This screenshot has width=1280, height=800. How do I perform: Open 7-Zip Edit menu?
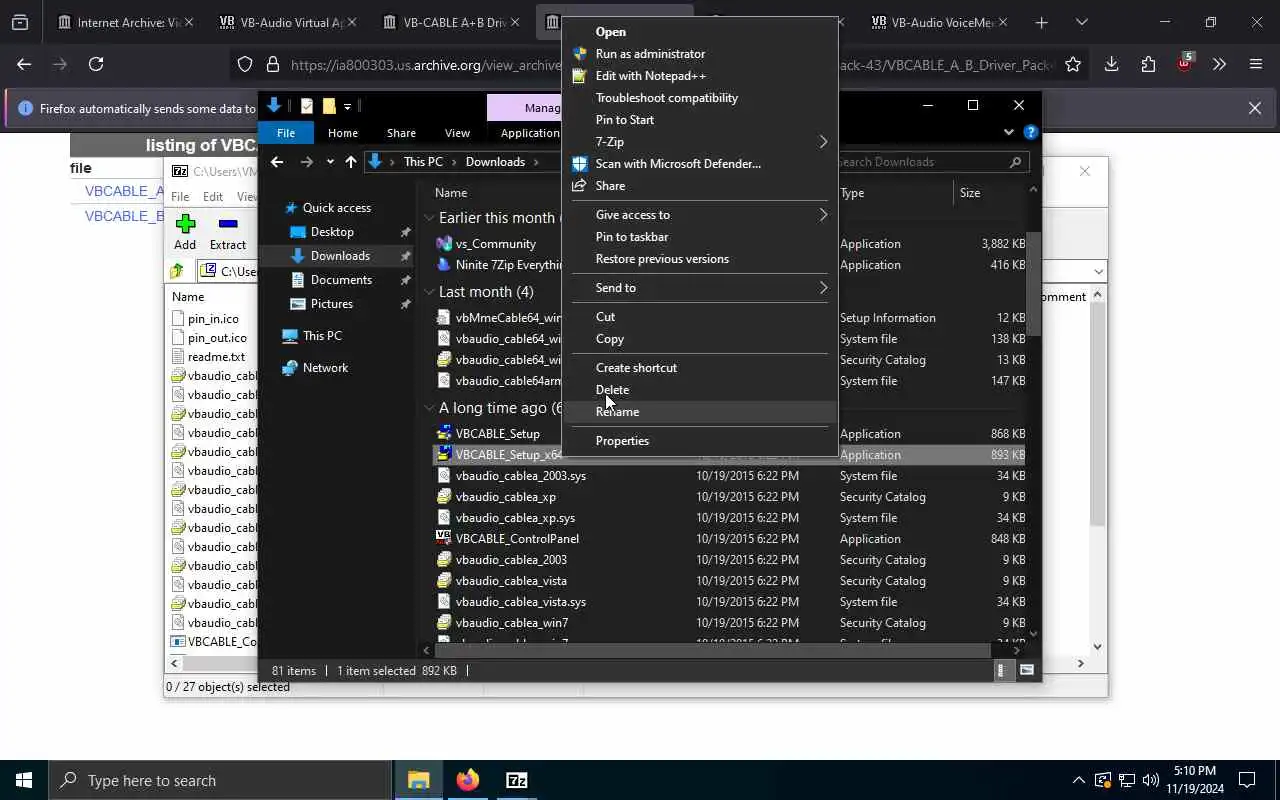(213, 197)
